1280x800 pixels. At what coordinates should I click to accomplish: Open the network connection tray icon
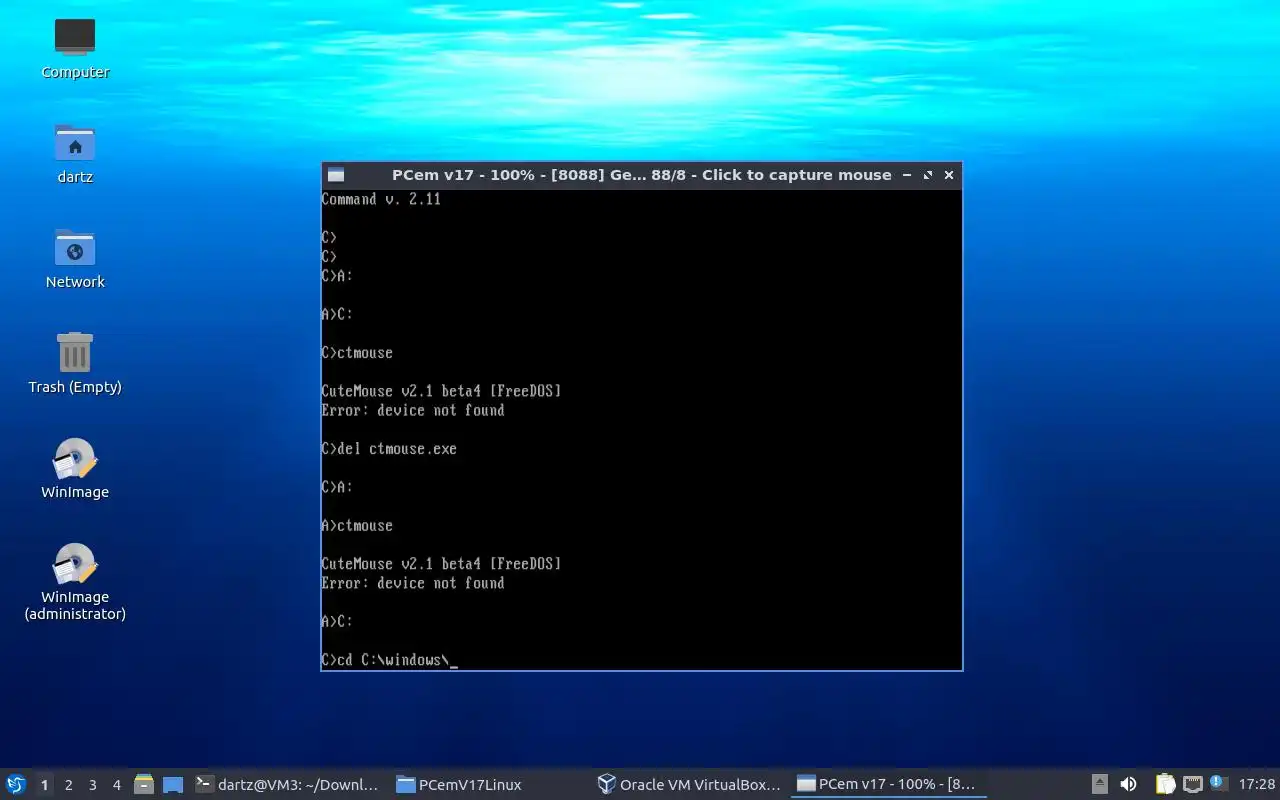click(x=1192, y=784)
